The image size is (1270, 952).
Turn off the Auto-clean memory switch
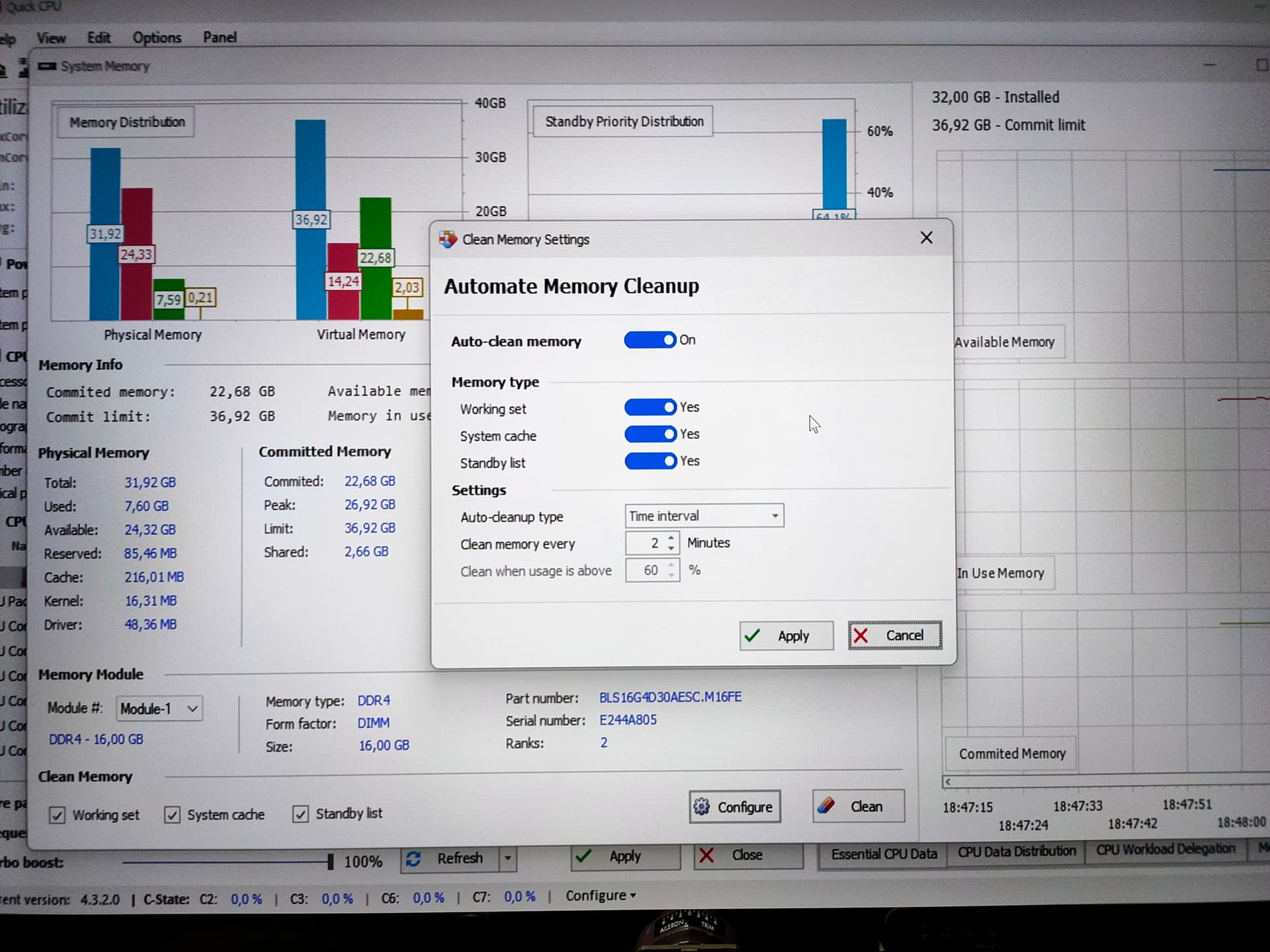[x=650, y=340]
